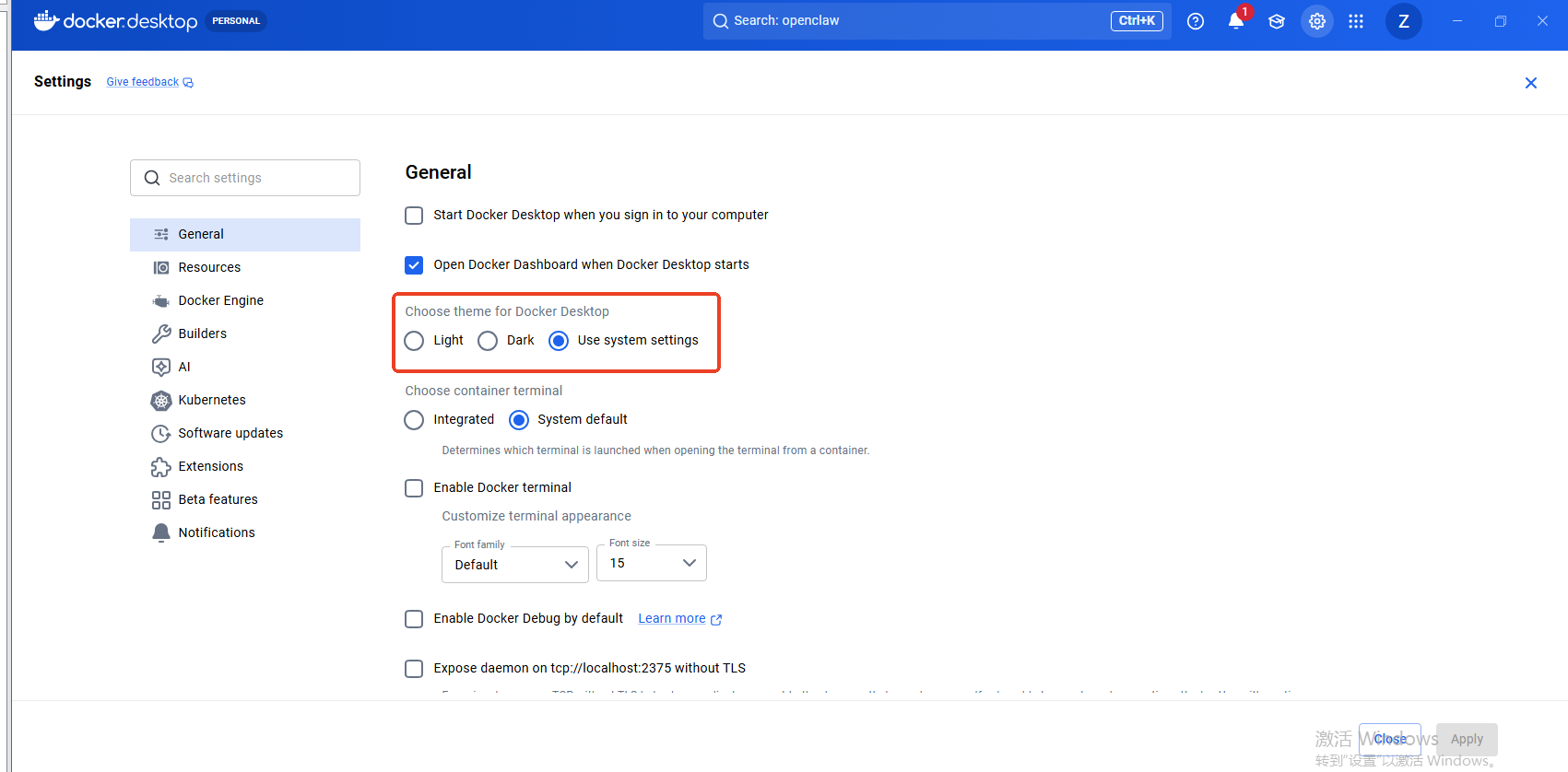
Task: Open the AI settings section
Action: (245, 368)
